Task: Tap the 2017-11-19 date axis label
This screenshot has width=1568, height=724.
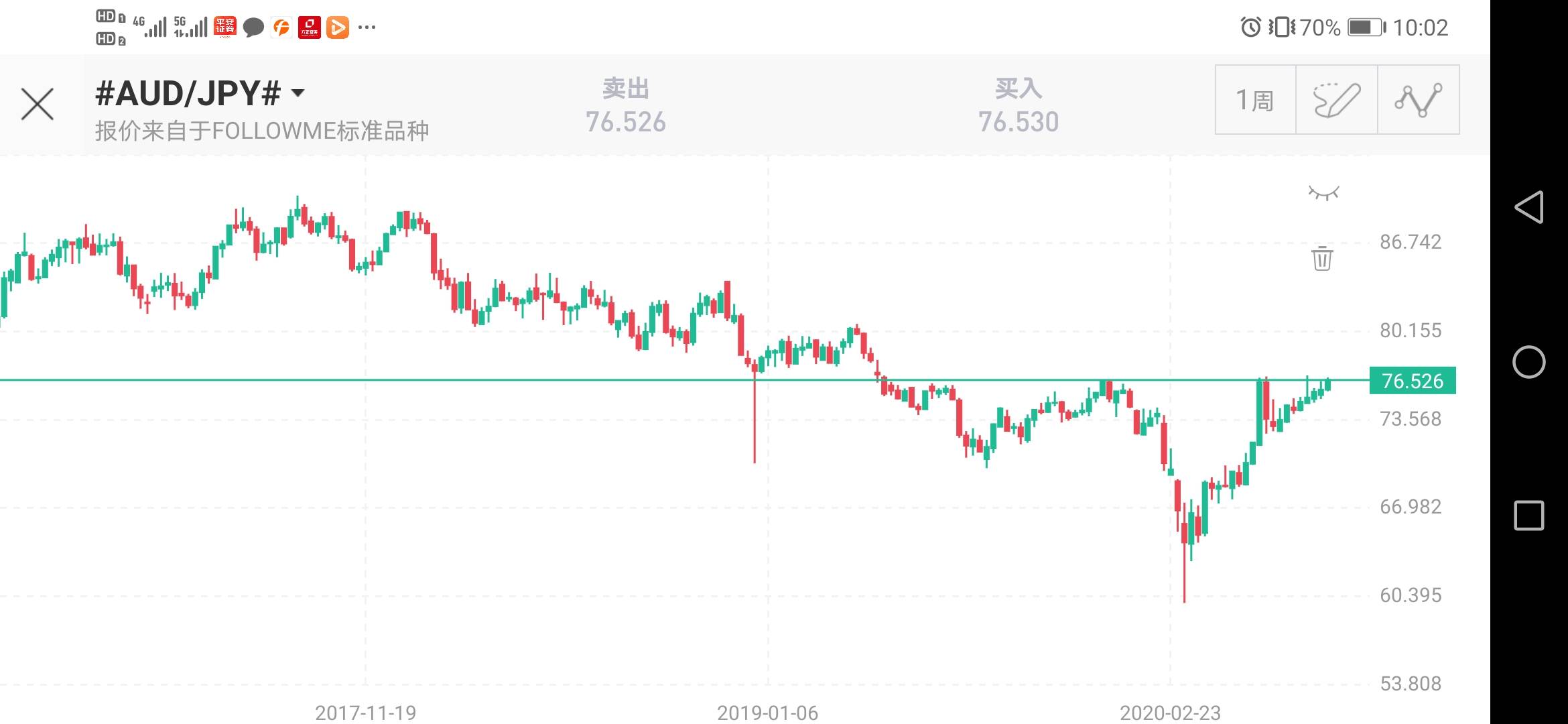Action: 365,713
